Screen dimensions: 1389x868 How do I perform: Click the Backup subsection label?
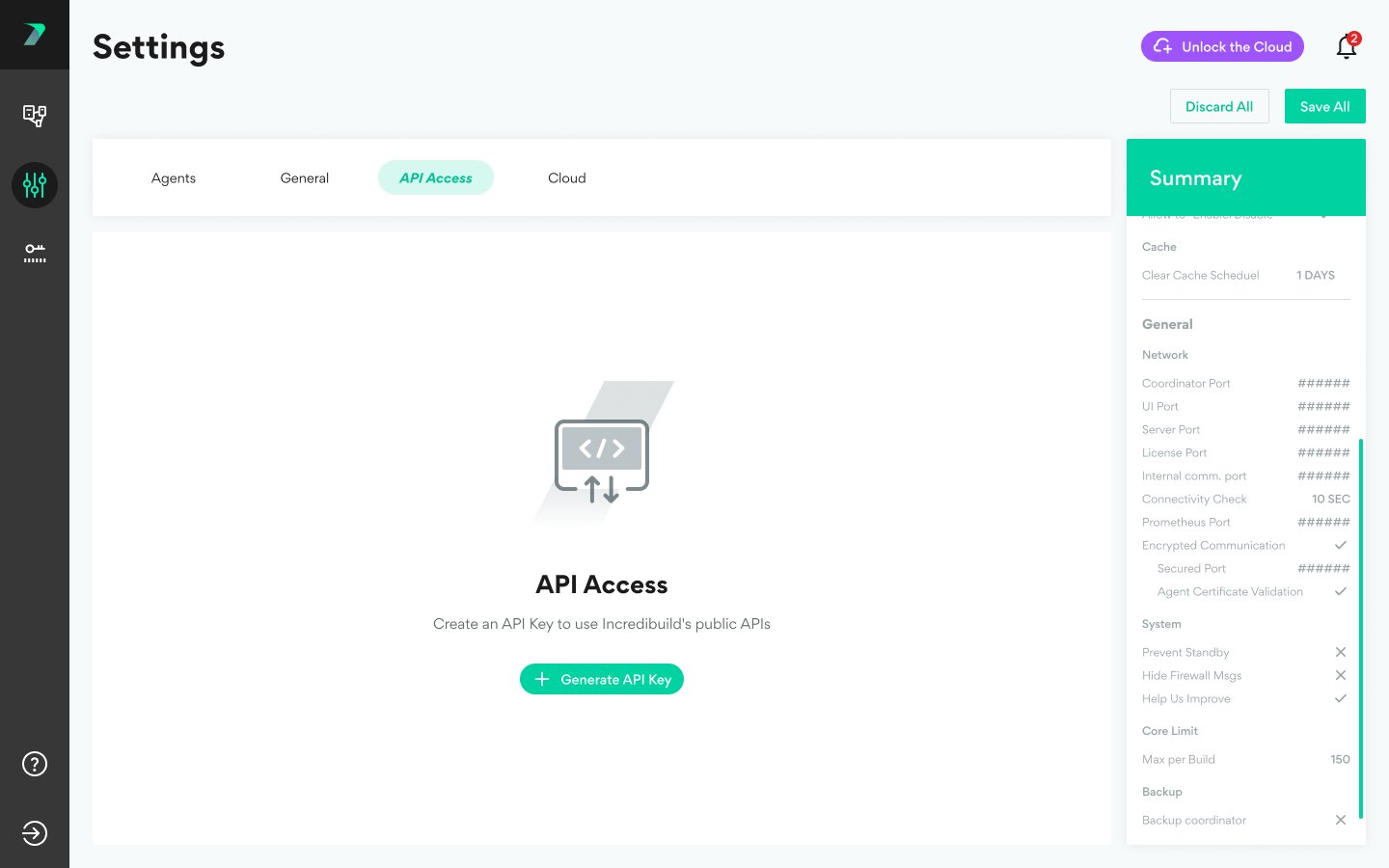(x=1162, y=792)
